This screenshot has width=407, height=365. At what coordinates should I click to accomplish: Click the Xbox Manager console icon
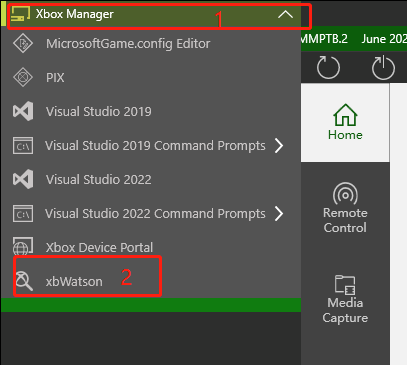(x=20, y=14)
